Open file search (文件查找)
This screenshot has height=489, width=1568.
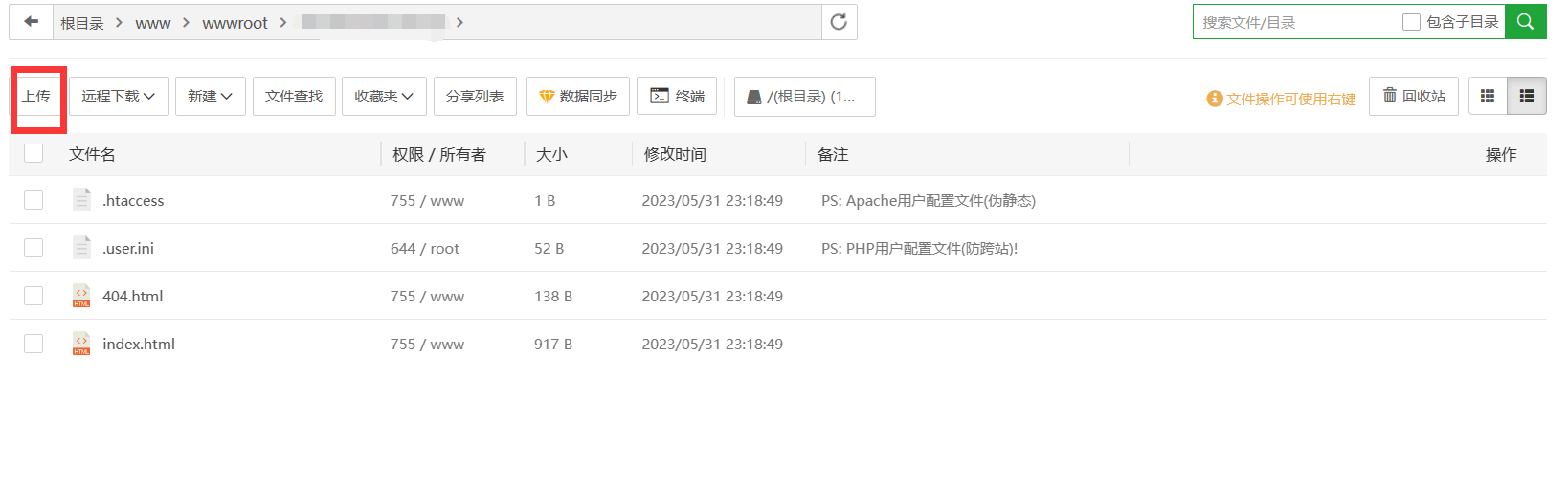pyautogui.click(x=294, y=97)
